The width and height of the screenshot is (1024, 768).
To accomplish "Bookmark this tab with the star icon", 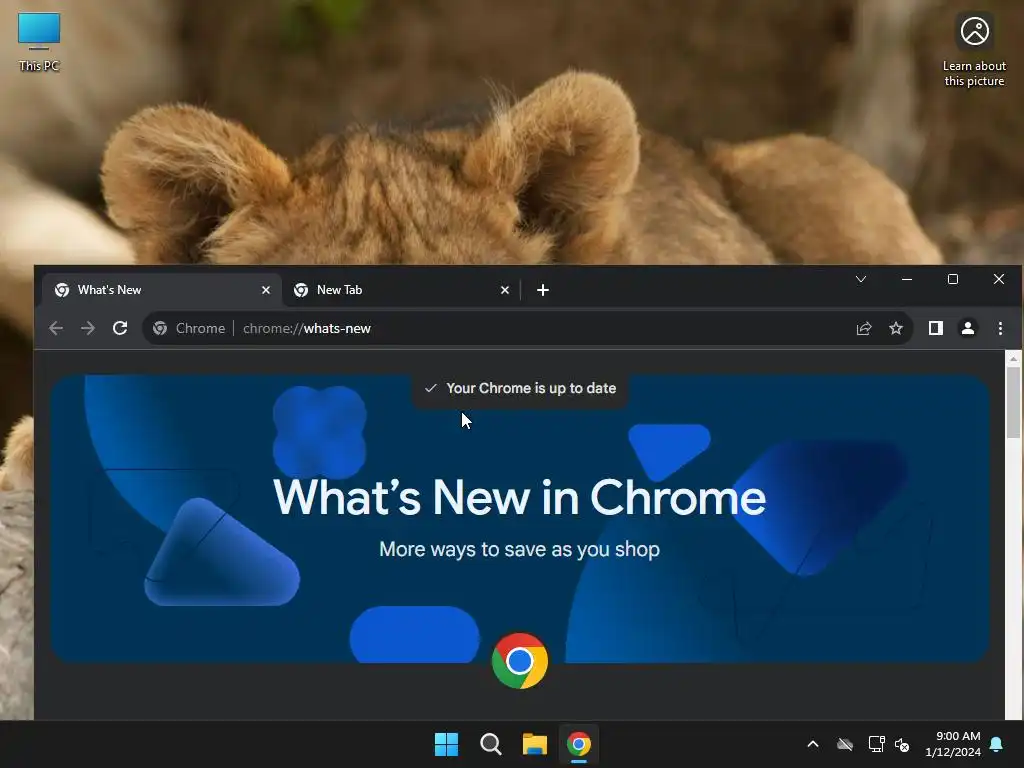I will [896, 328].
